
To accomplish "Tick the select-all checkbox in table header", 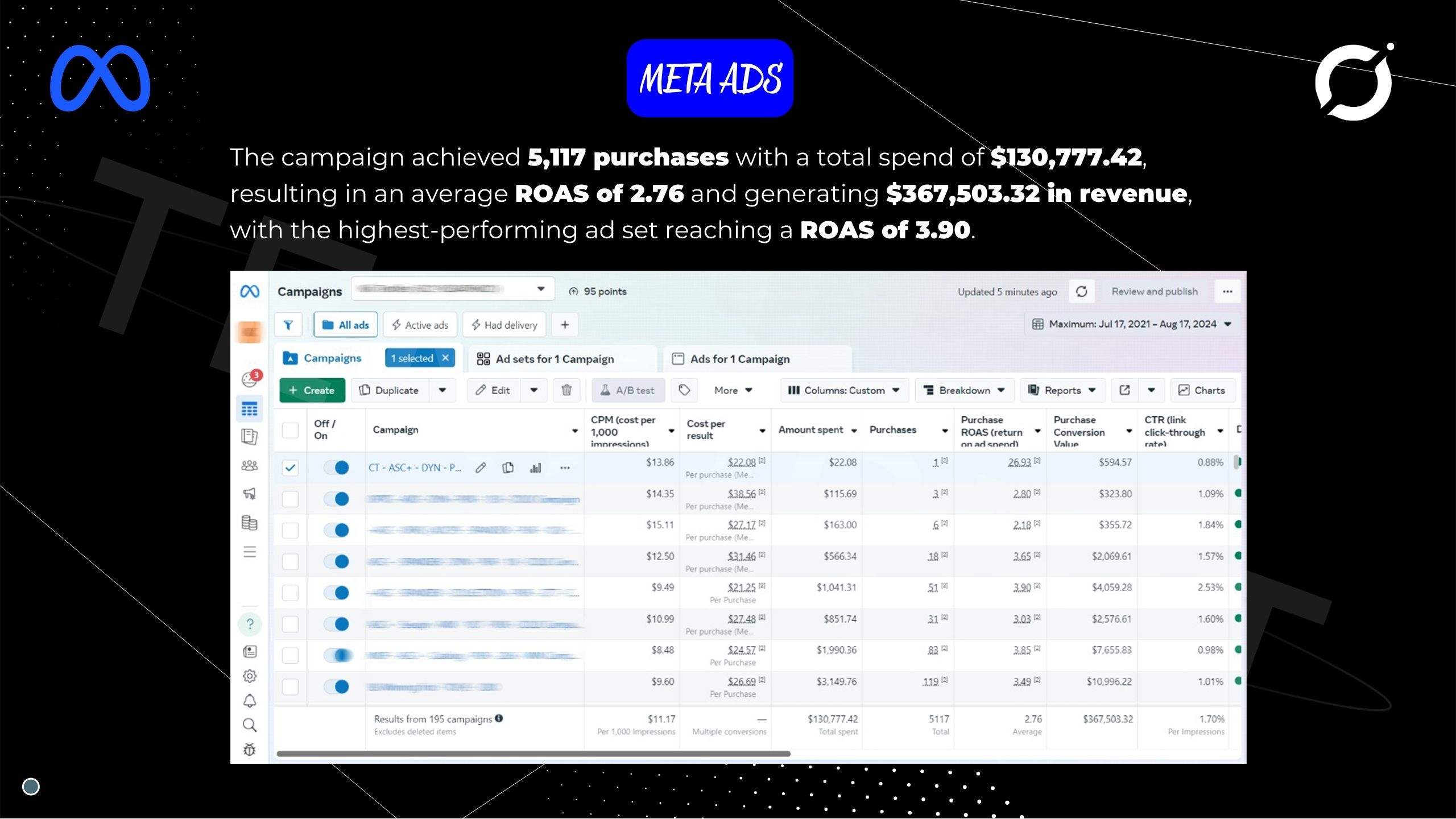I will [290, 430].
